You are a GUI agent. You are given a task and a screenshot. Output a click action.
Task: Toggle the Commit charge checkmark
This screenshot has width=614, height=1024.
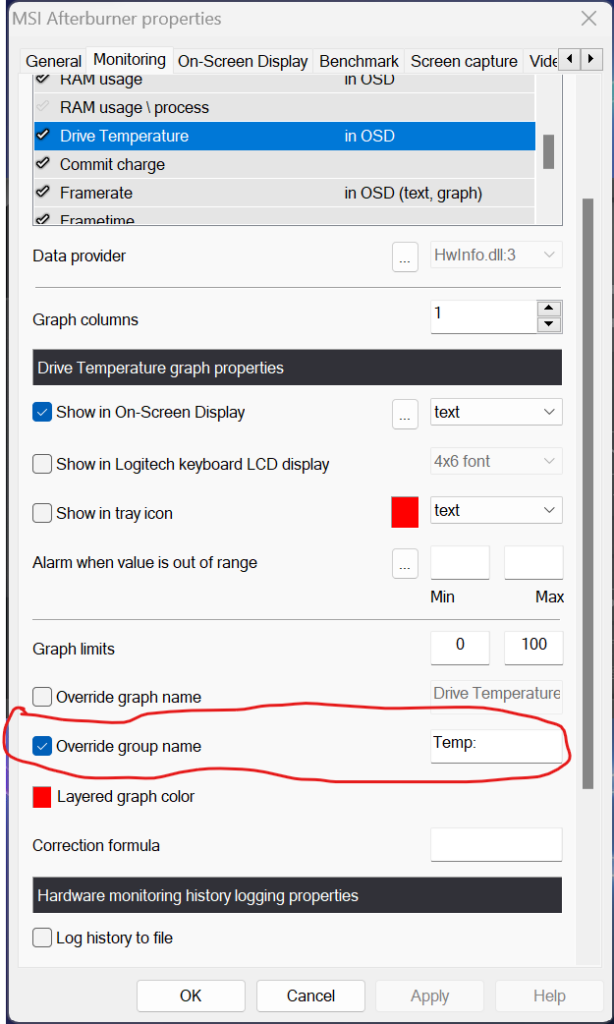coord(43,164)
